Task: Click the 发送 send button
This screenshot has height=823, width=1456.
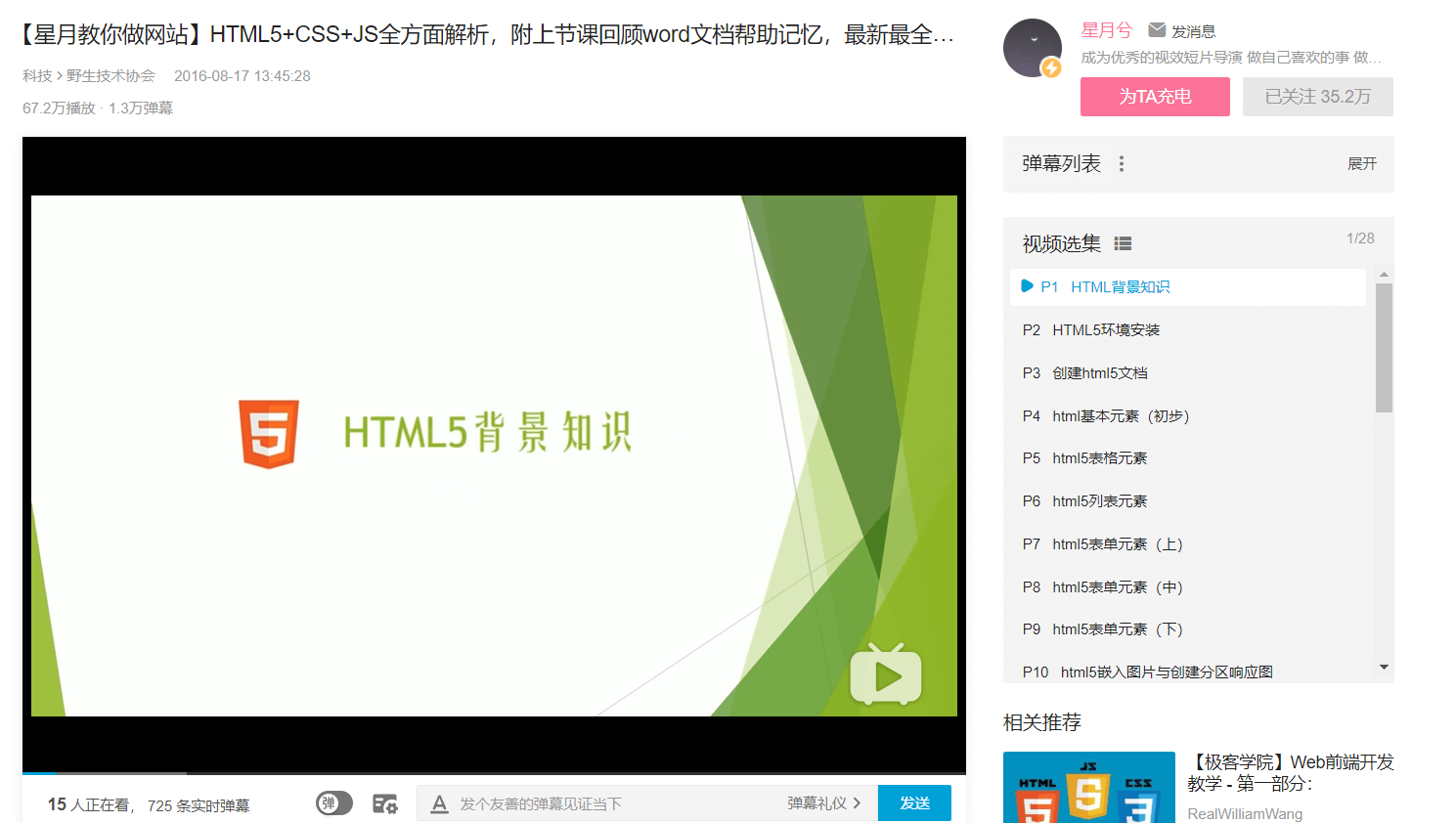Action: click(914, 803)
